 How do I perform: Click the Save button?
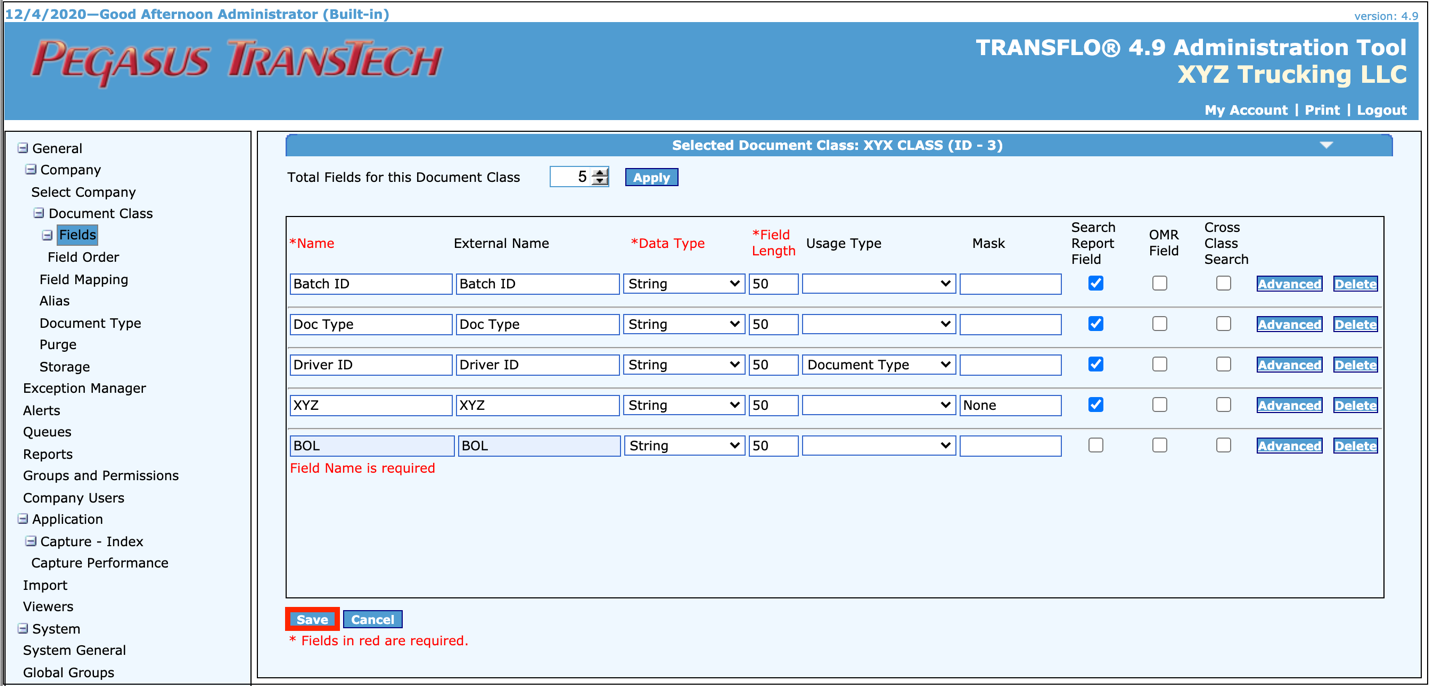click(x=311, y=619)
